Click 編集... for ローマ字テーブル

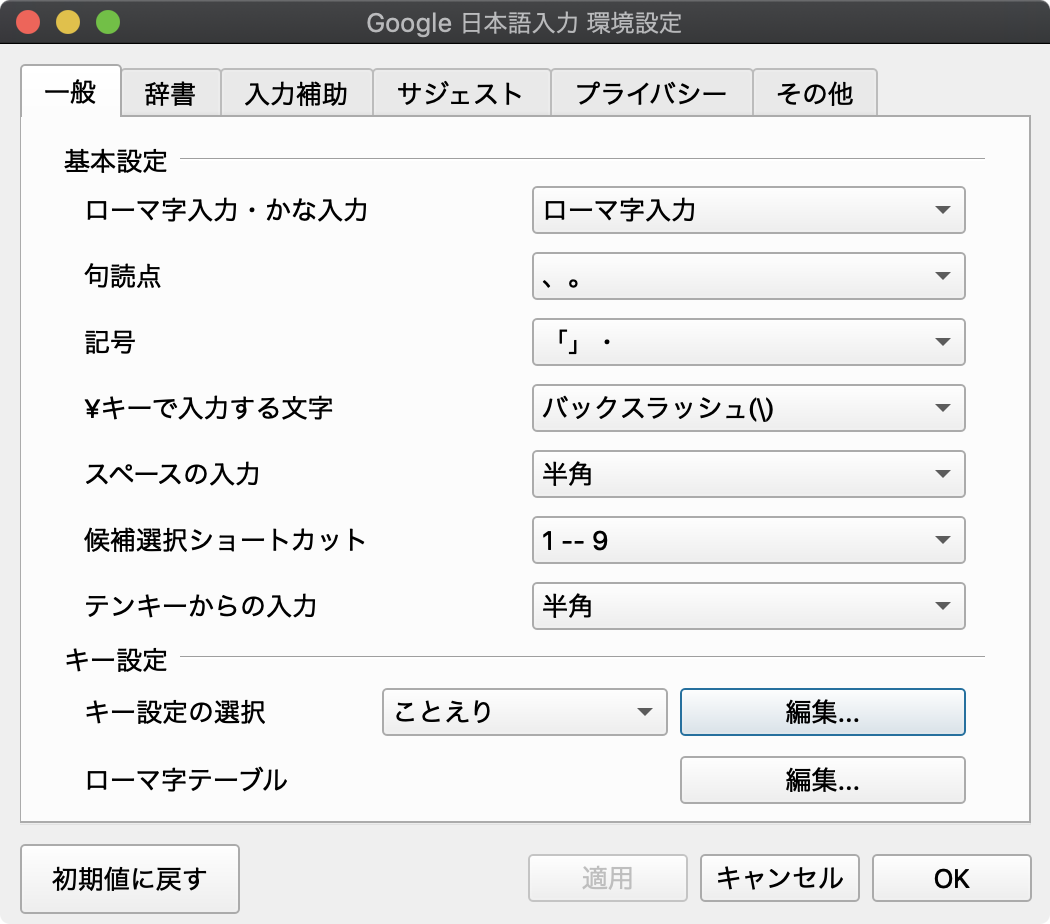coord(822,780)
